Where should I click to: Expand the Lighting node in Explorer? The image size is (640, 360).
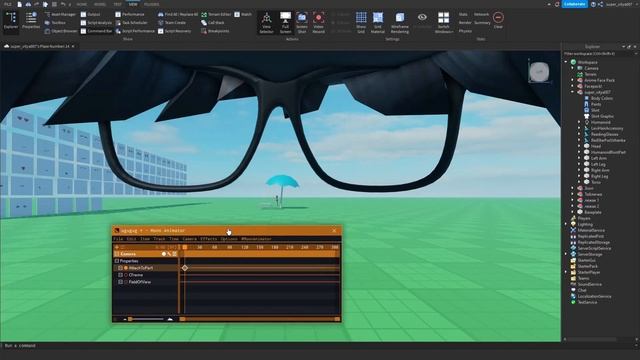(x=567, y=224)
